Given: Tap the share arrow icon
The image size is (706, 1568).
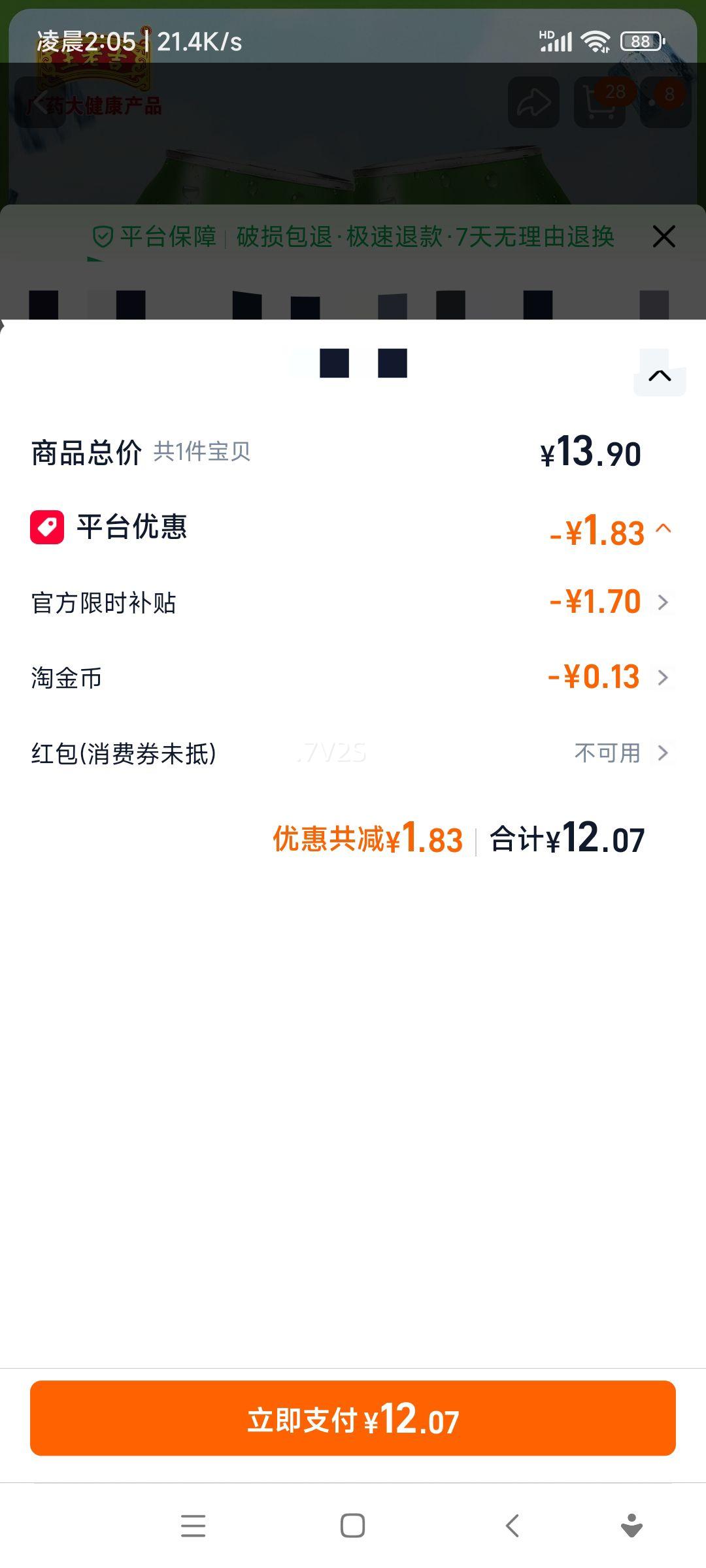Looking at the screenshot, I should [x=533, y=103].
